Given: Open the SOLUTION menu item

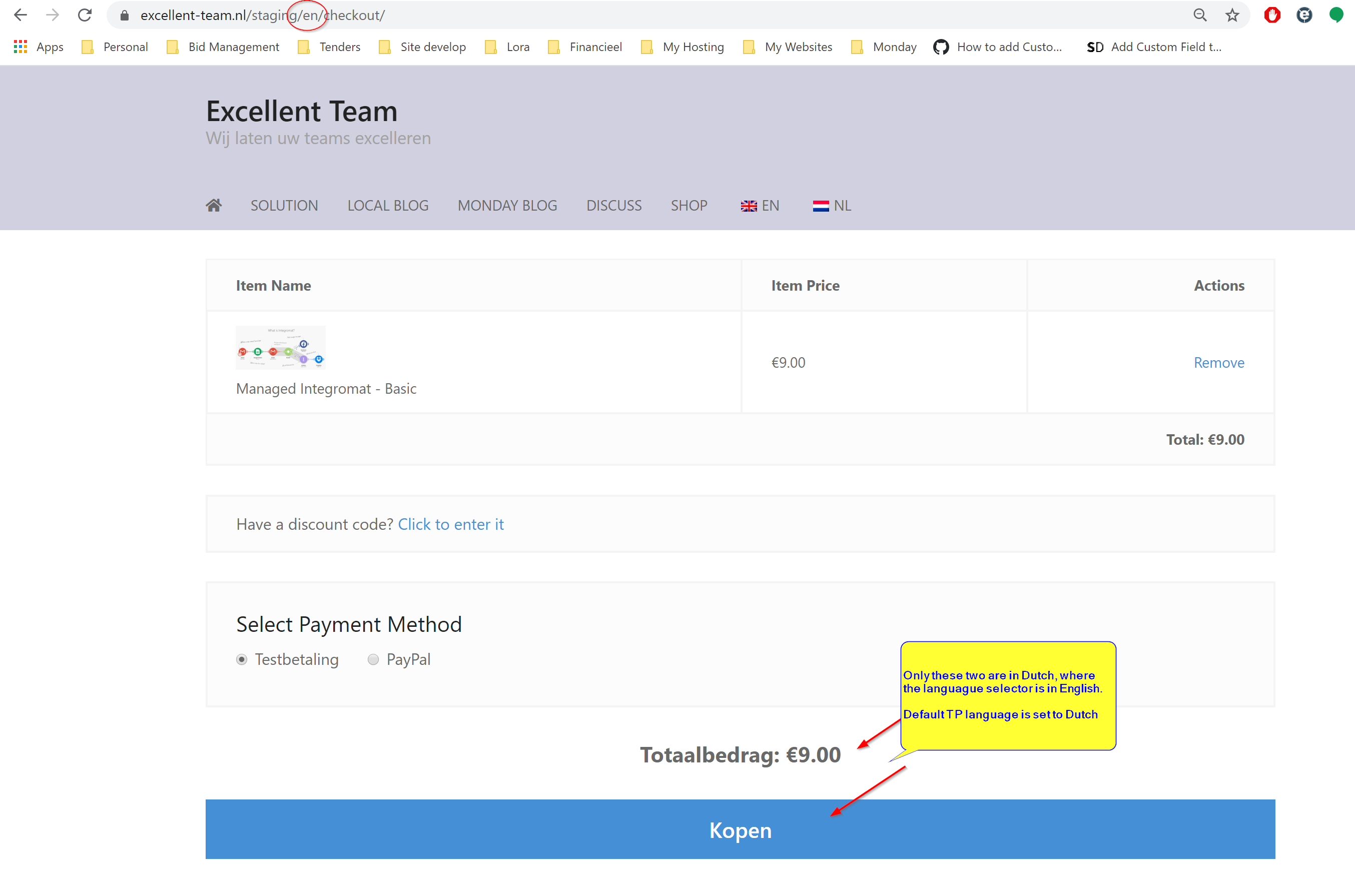Looking at the screenshot, I should pyautogui.click(x=284, y=206).
